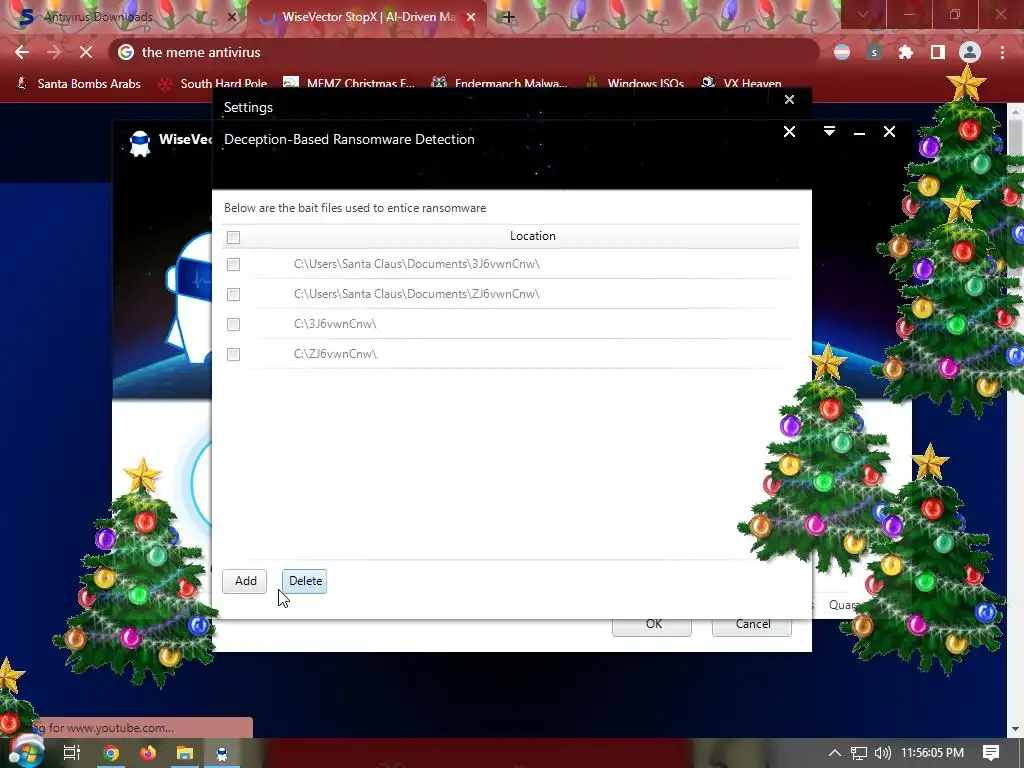Click the Location column header
Screen dimensions: 1024x768
(532, 236)
